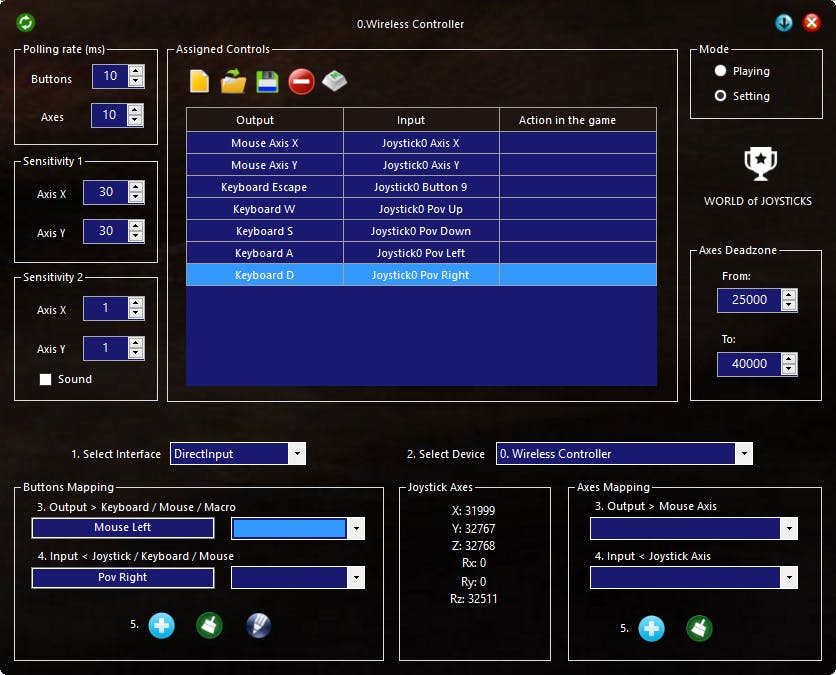The height and width of the screenshot is (675, 836).
Task: Add the button mapping with plus icon
Action: pyautogui.click(x=161, y=625)
